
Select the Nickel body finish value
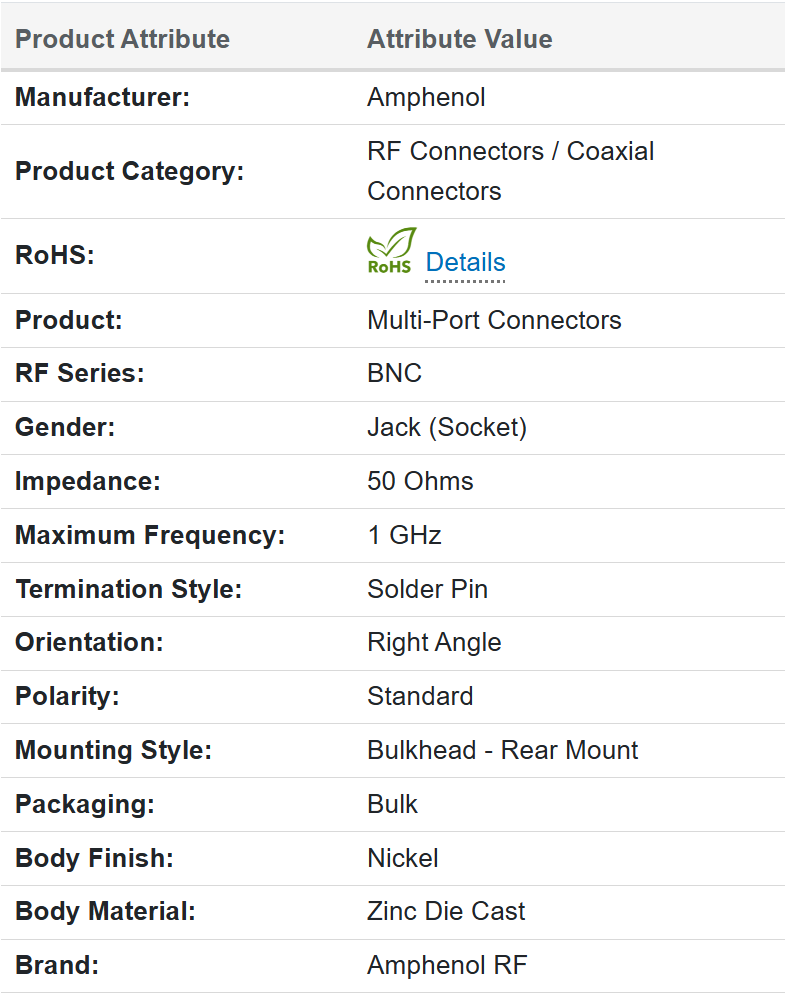click(x=402, y=859)
